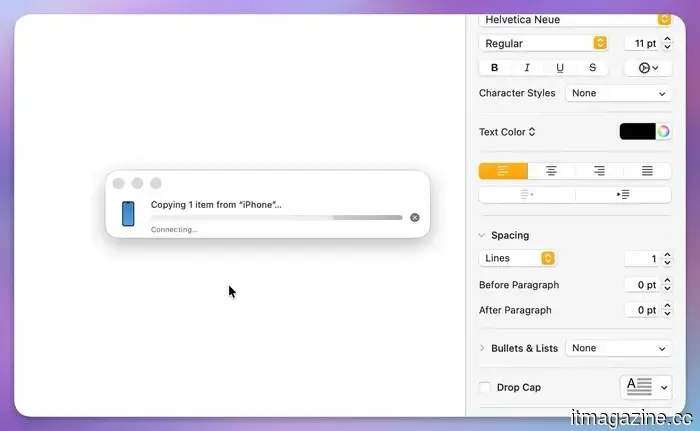
Task: Decrease Before Paragraph spacing
Action: point(667,289)
